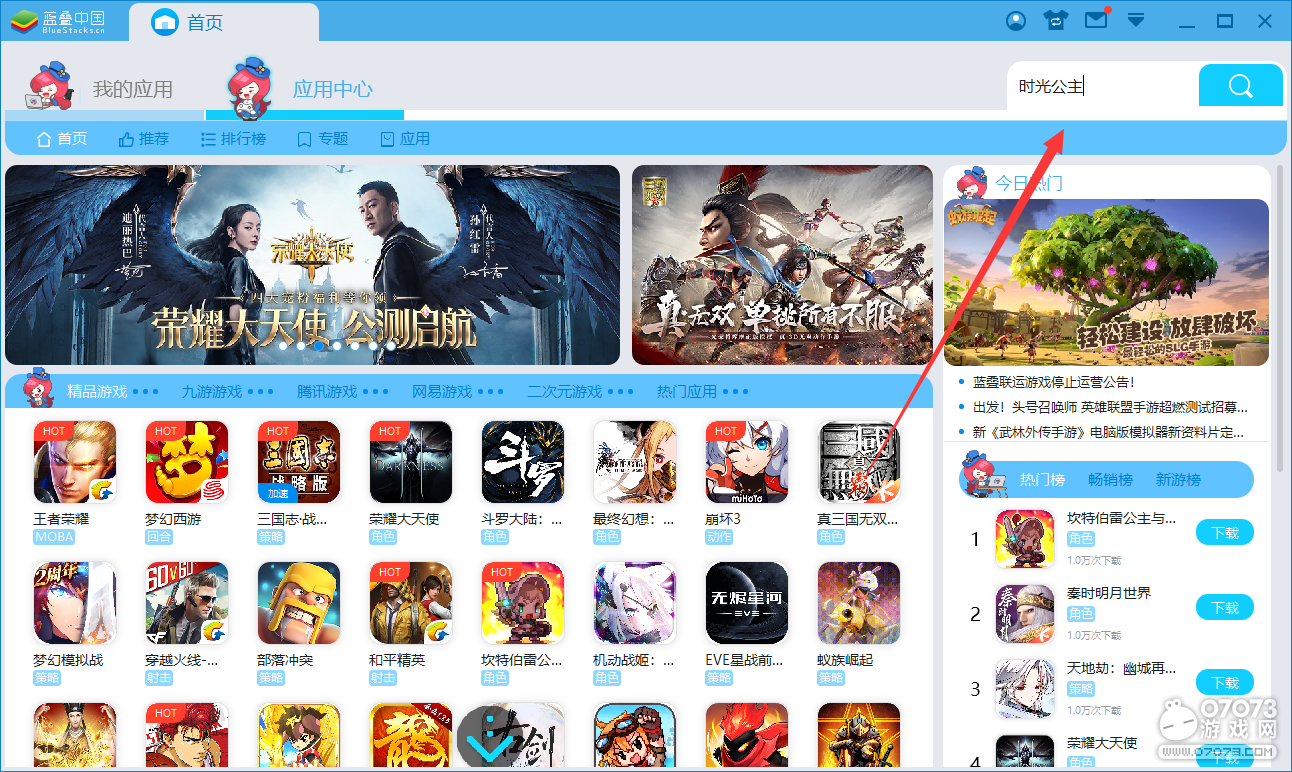The image size is (1292, 772).
Task: Click the 荣耀大天使 ranking entry title
Action: coord(1102,743)
